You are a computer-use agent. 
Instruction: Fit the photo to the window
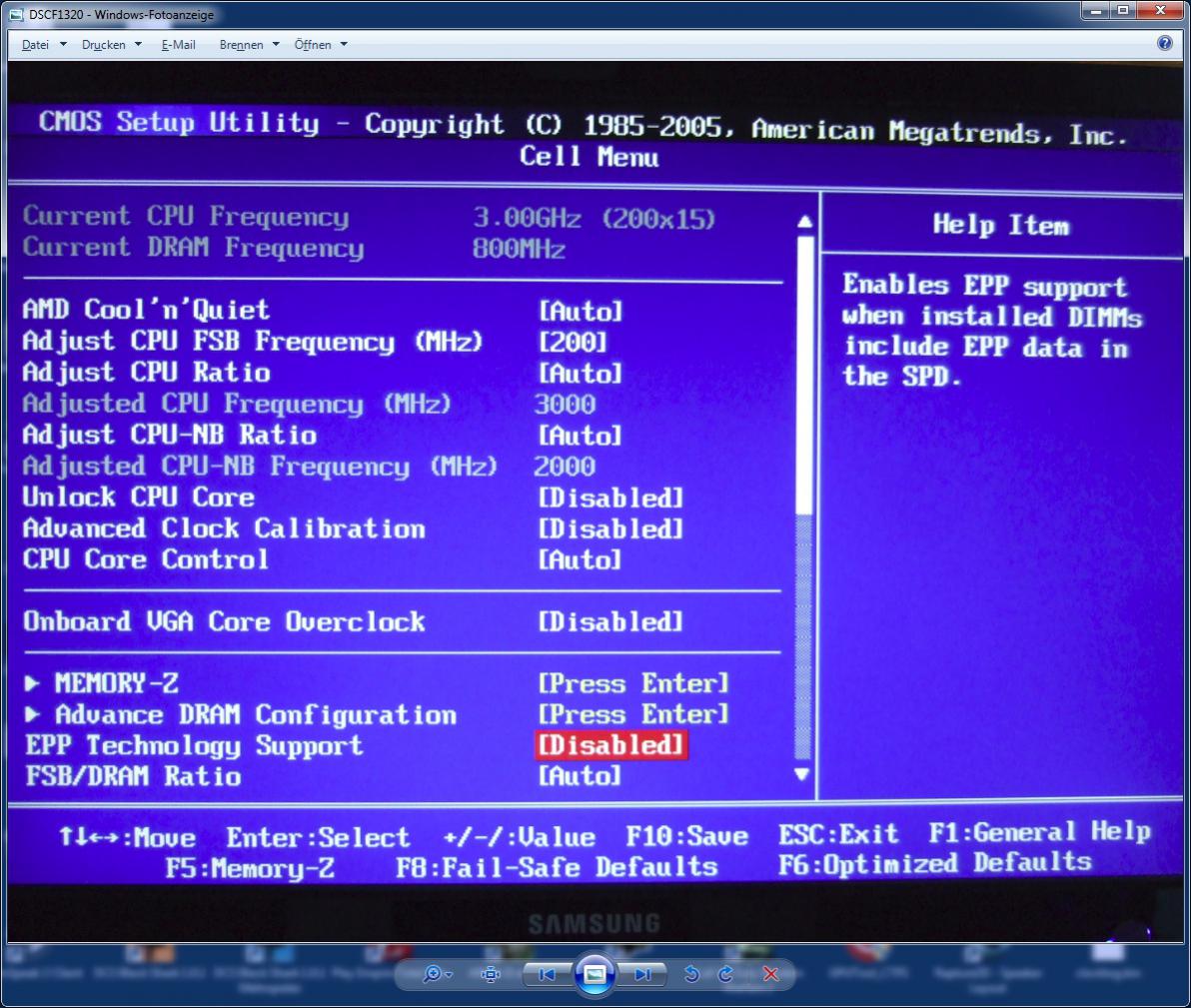coord(491,974)
